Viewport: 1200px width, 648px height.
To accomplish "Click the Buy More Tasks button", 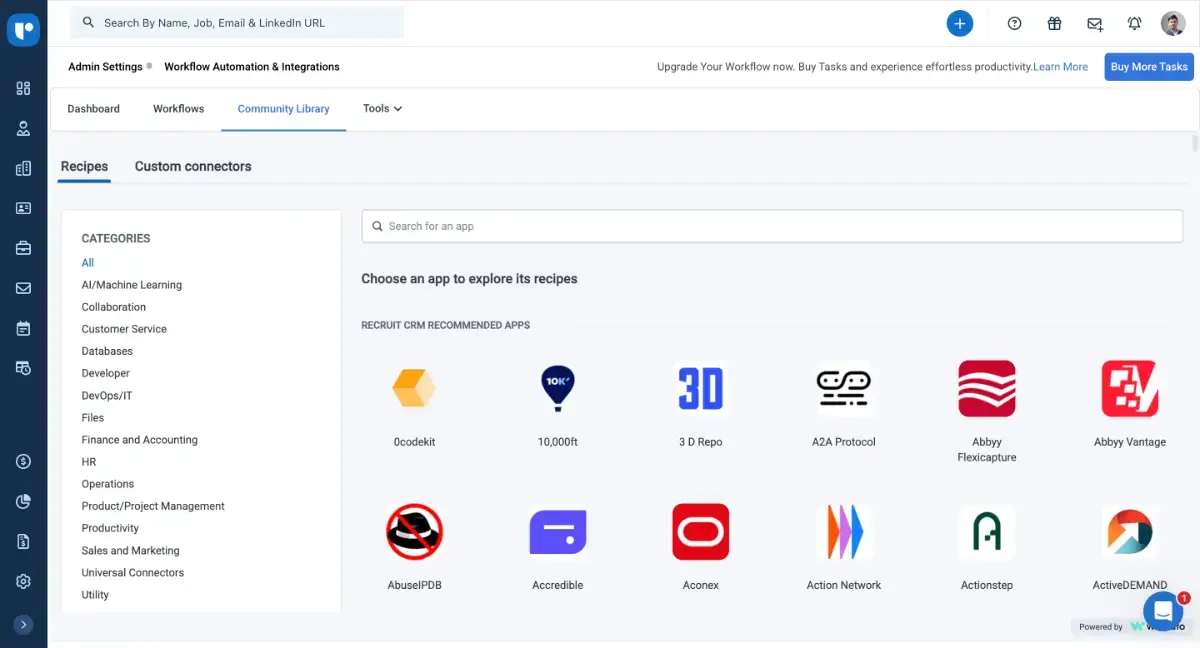I will 1149,67.
